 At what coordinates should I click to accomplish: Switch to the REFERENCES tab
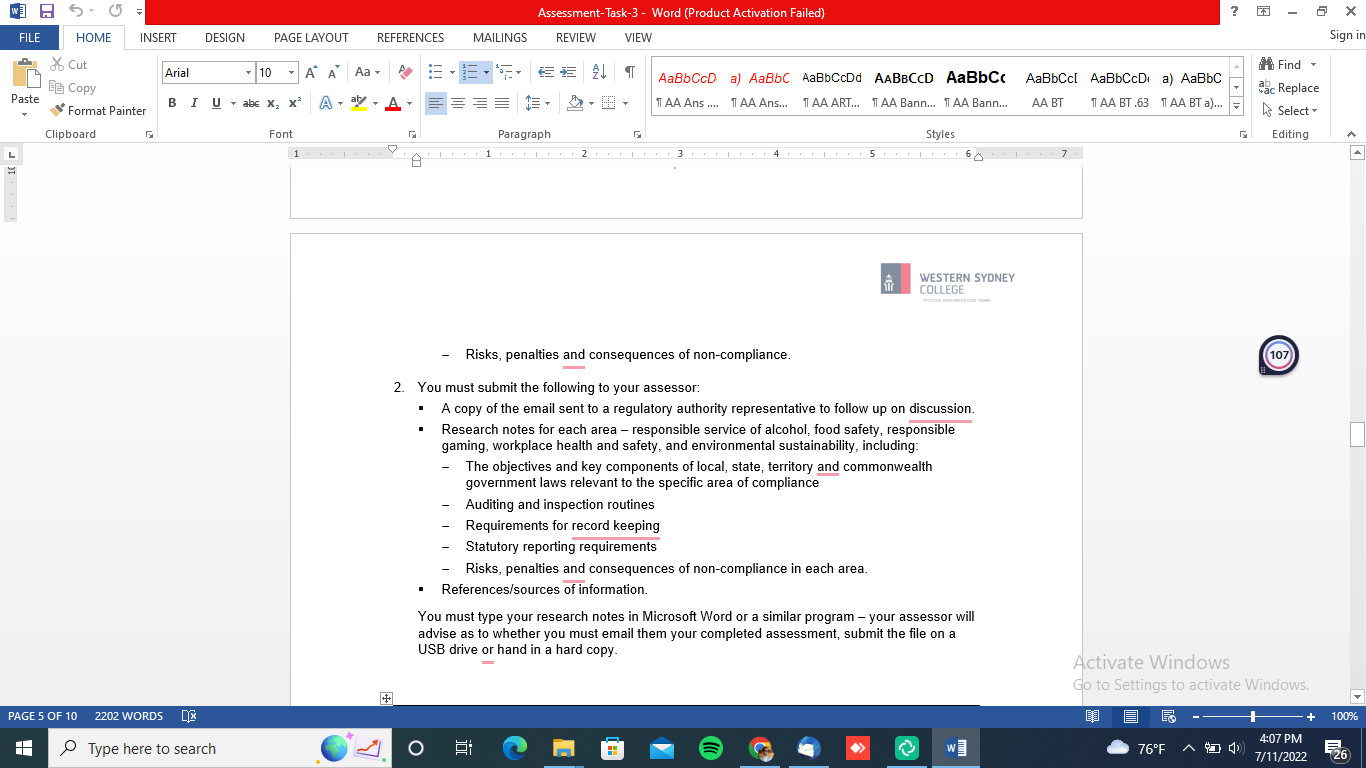410,37
